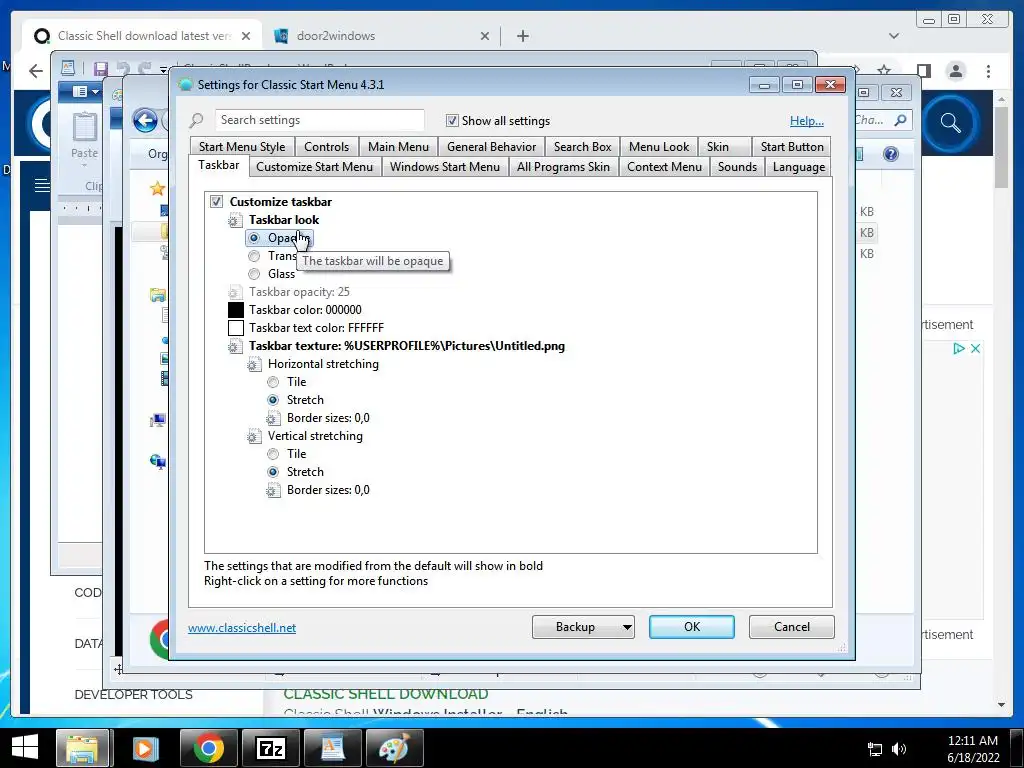Open the Backup dropdown button
1024x768 pixels.
(583, 627)
